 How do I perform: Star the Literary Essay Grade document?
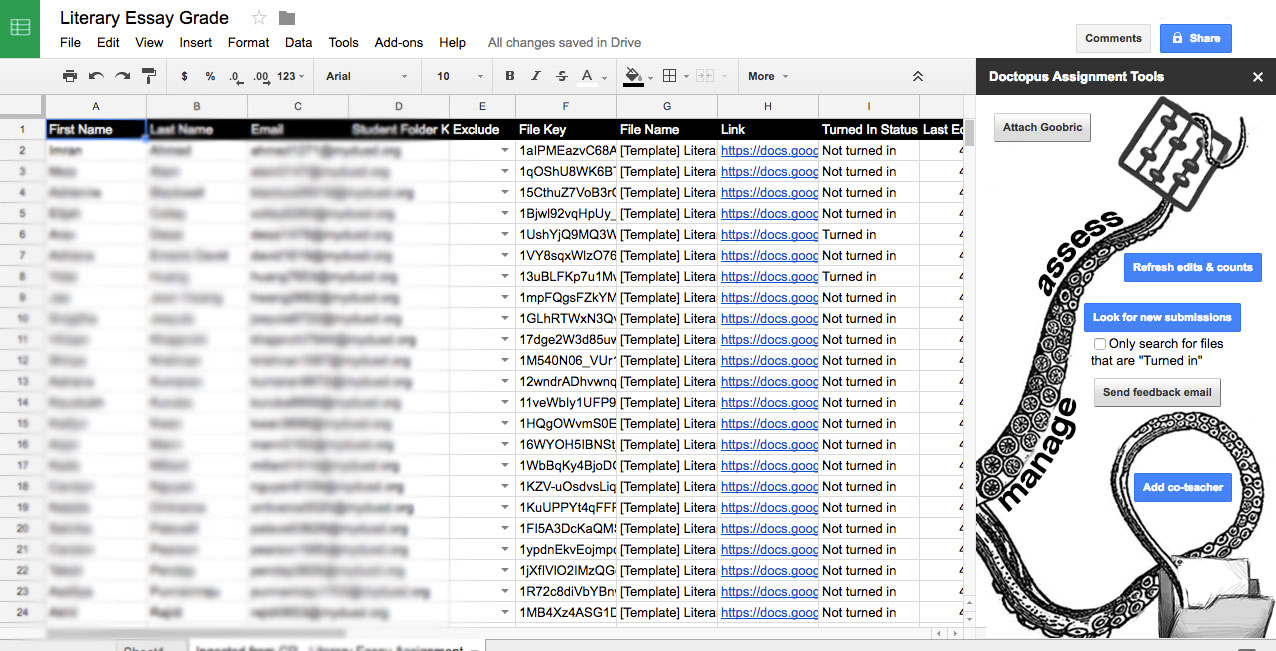tap(259, 18)
